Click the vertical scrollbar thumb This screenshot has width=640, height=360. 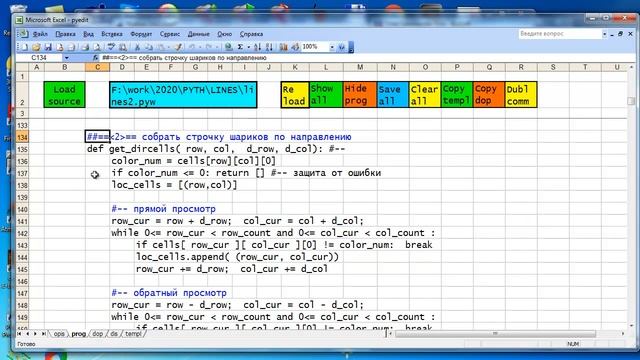pos(631,100)
